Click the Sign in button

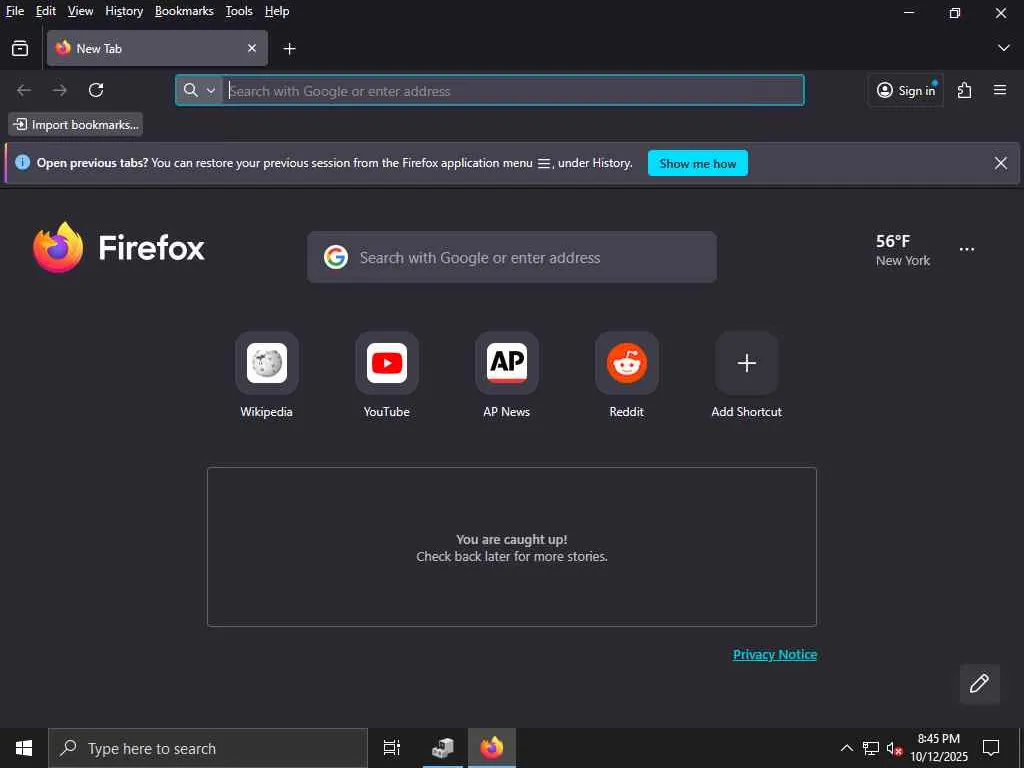(905, 90)
